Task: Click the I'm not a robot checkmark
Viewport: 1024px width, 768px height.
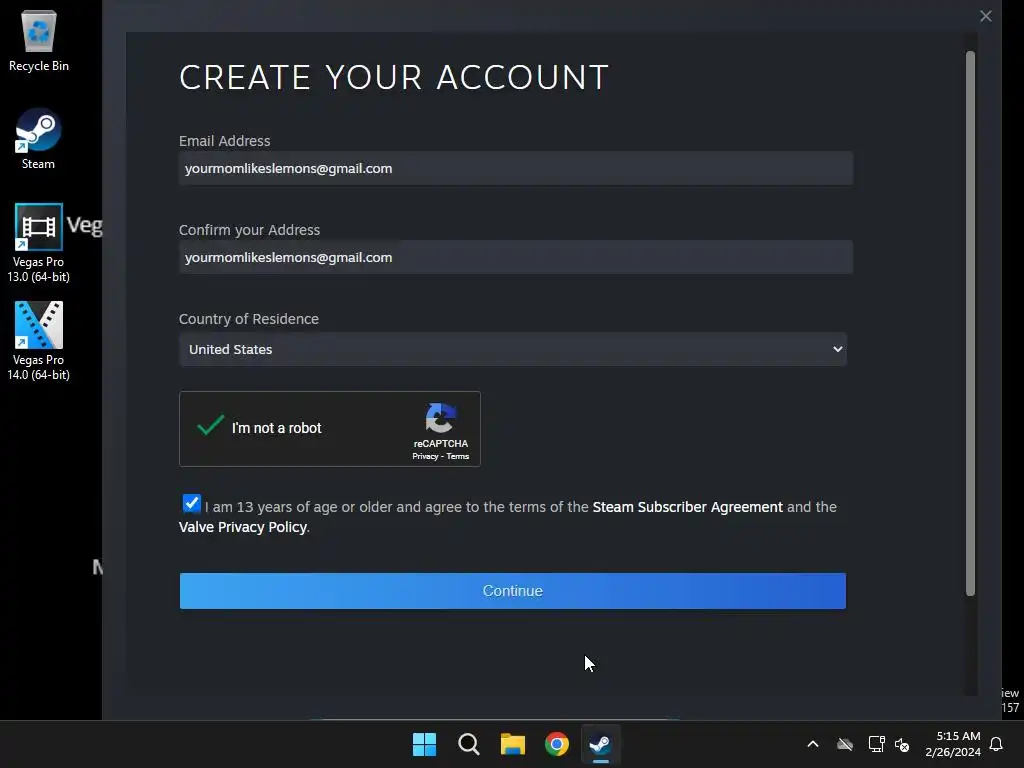Action: point(210,426)
